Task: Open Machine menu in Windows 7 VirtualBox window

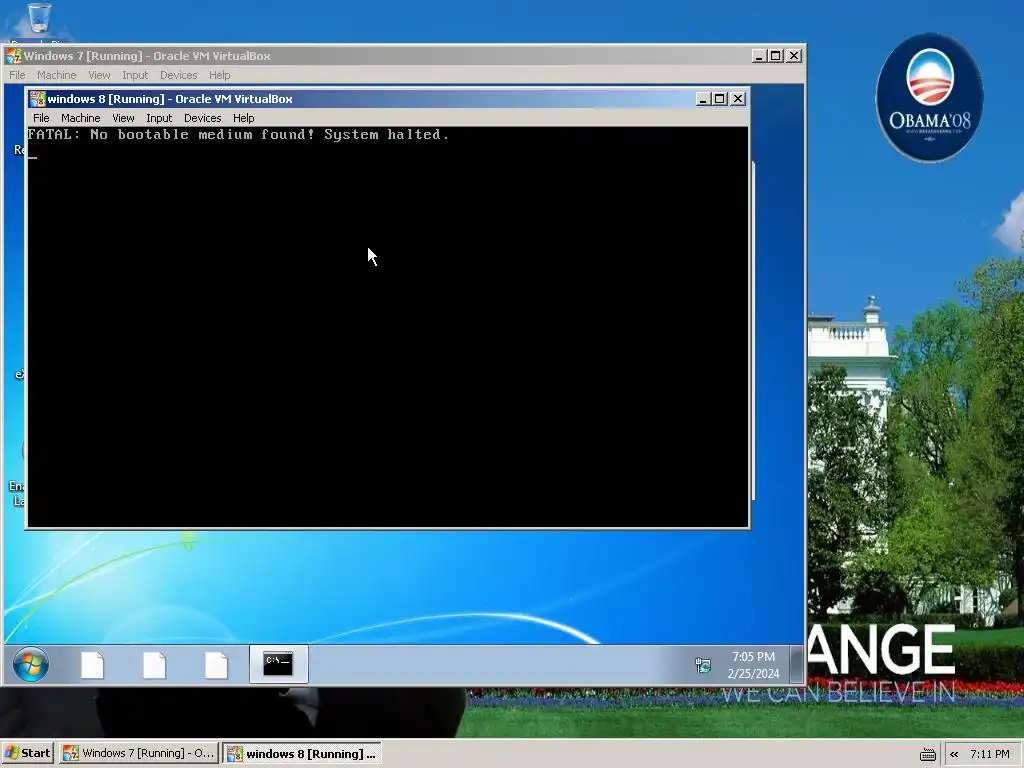Action: click(x=56, y=75)
